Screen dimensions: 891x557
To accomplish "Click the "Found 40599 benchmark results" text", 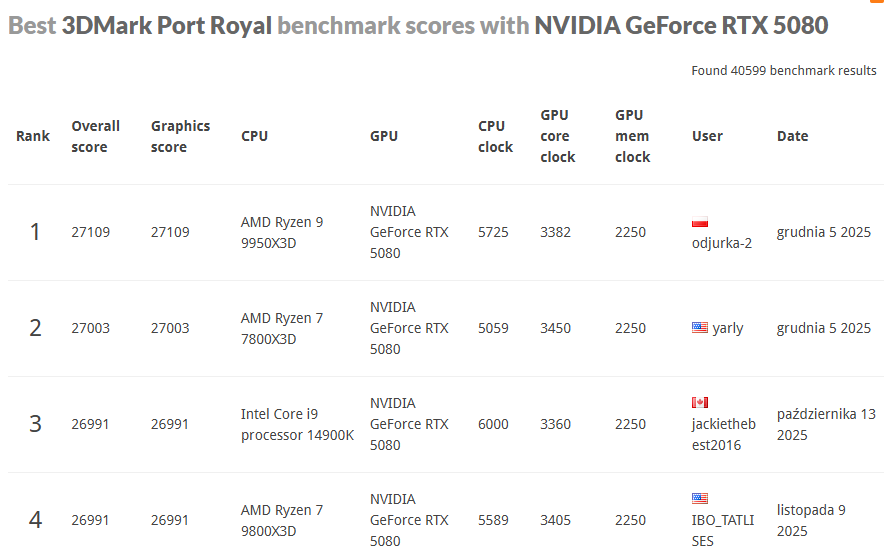I will (783, 71).
